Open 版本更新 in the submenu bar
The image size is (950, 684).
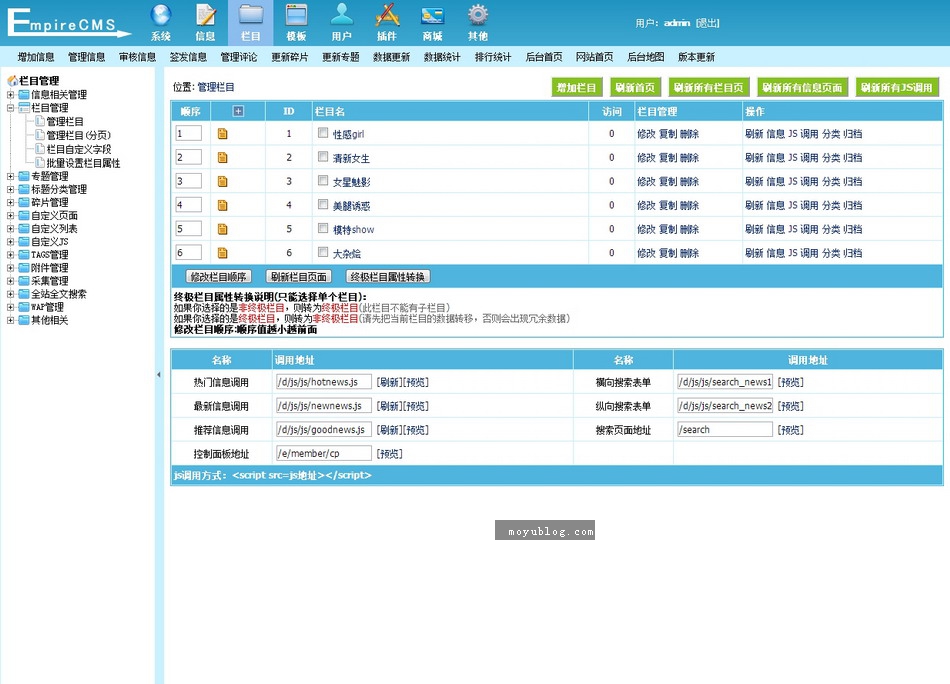[x=697, y=57]
